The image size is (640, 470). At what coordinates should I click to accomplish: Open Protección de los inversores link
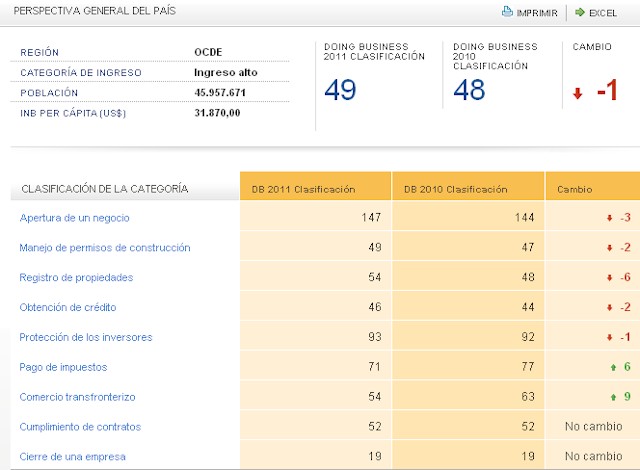point(86,338)
